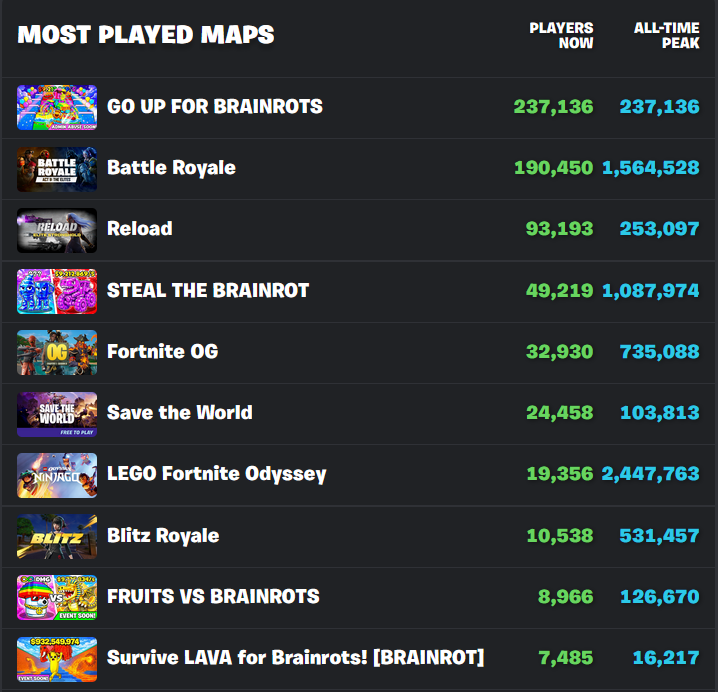This screenshot has height=692, width=718.
Task: Open the Blitz Royale title
Action: click(x=163, y=536)
